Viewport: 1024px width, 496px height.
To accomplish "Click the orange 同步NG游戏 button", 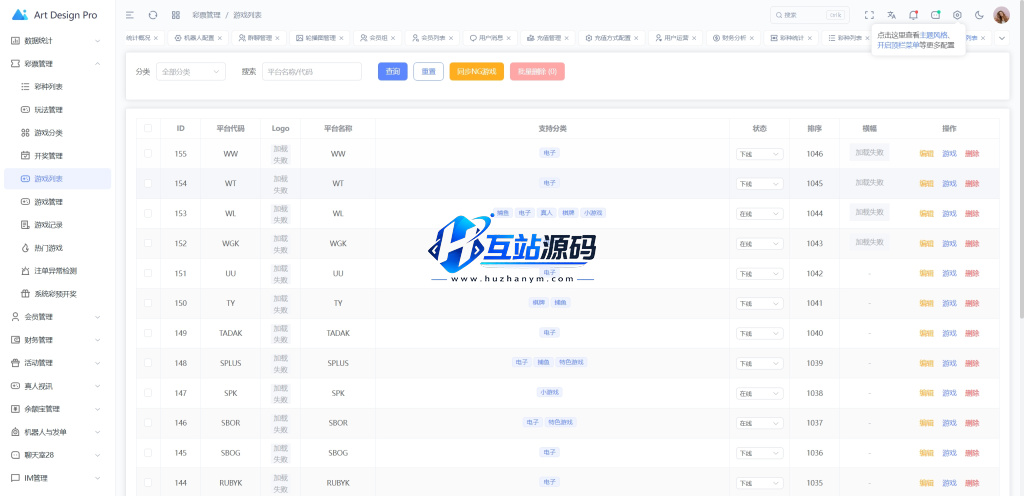I will coord(477,72).
